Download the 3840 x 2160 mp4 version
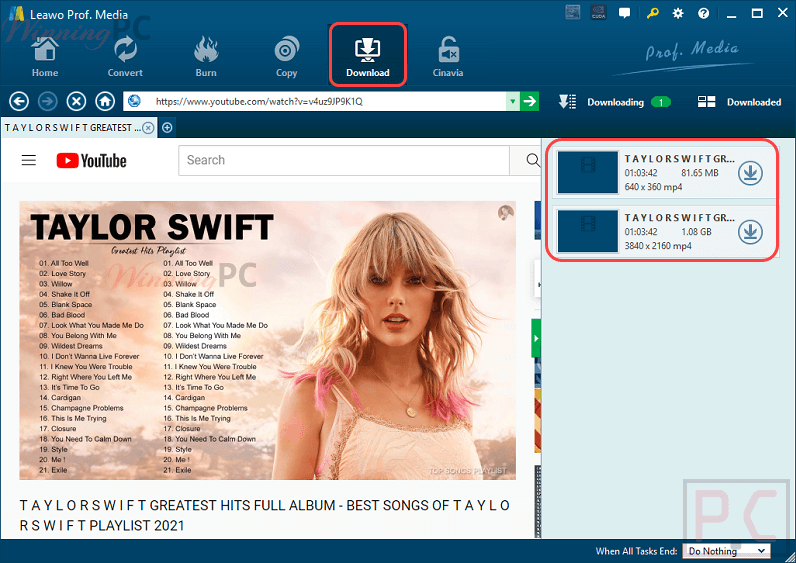 click(x=750, y=232)
